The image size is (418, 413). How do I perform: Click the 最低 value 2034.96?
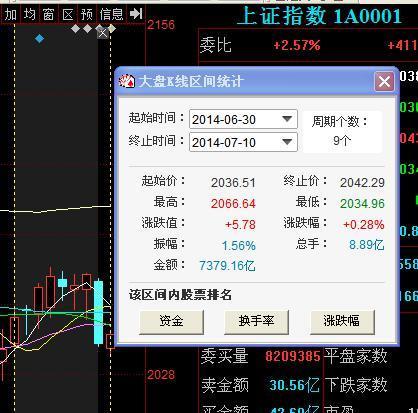point(362,203)
